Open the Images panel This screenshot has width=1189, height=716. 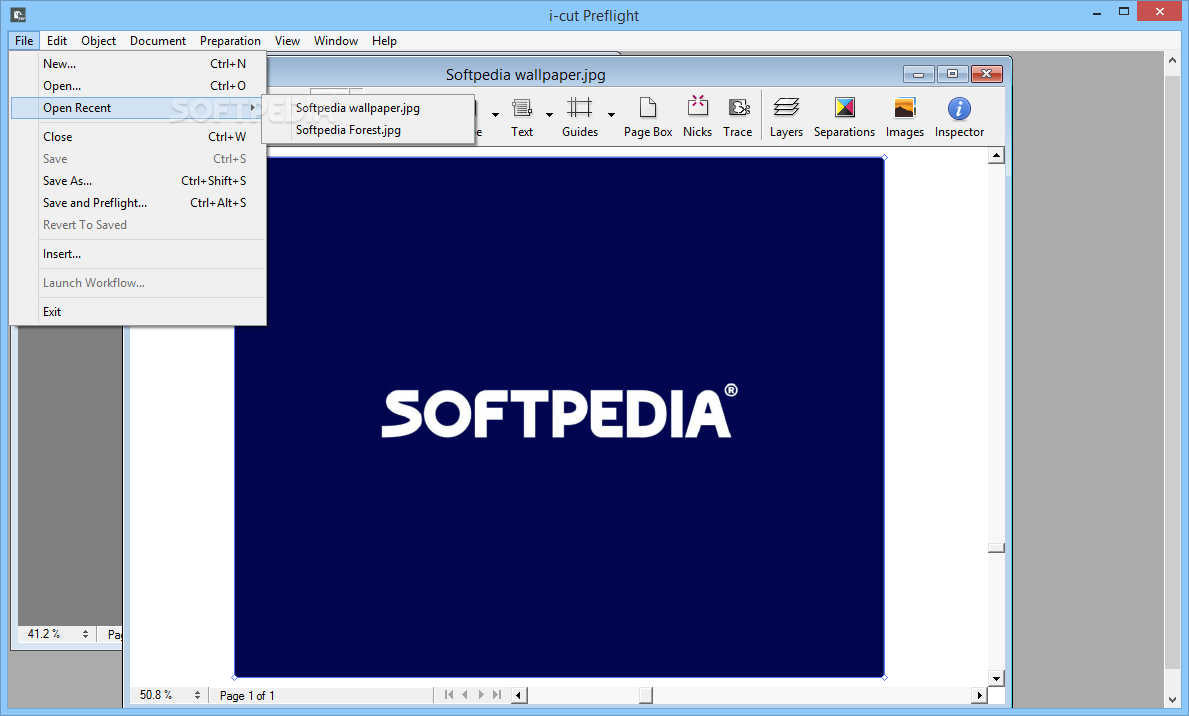pos(905,117)
